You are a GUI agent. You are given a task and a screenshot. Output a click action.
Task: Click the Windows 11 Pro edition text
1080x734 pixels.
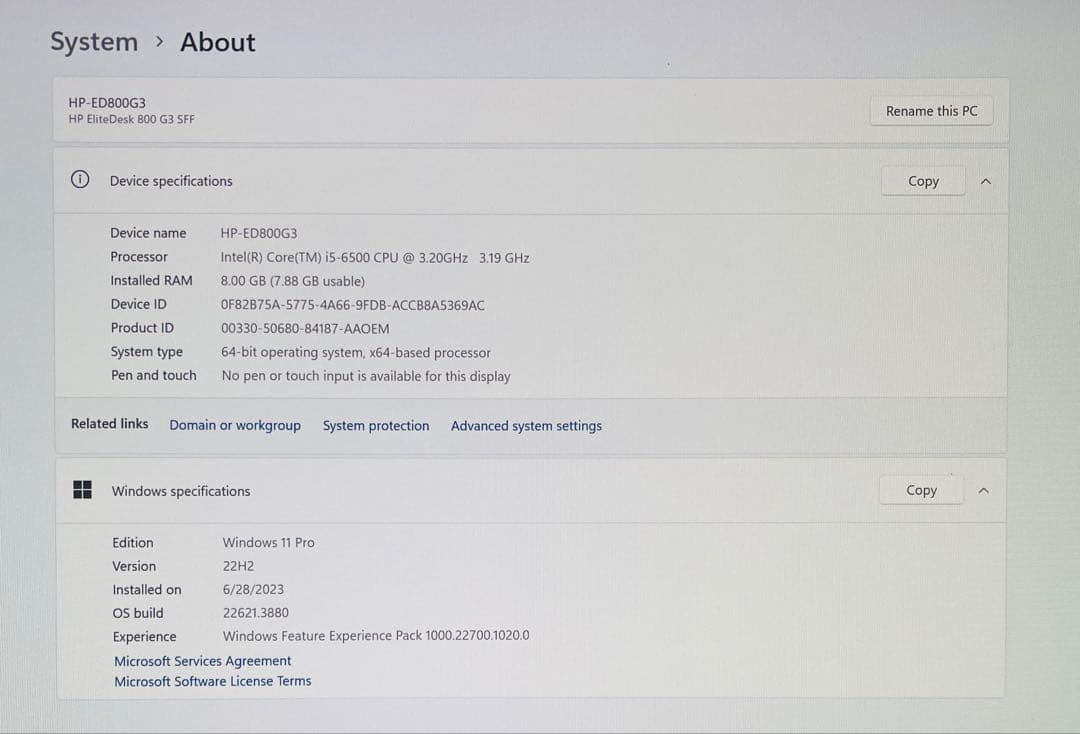coord(268,542)
